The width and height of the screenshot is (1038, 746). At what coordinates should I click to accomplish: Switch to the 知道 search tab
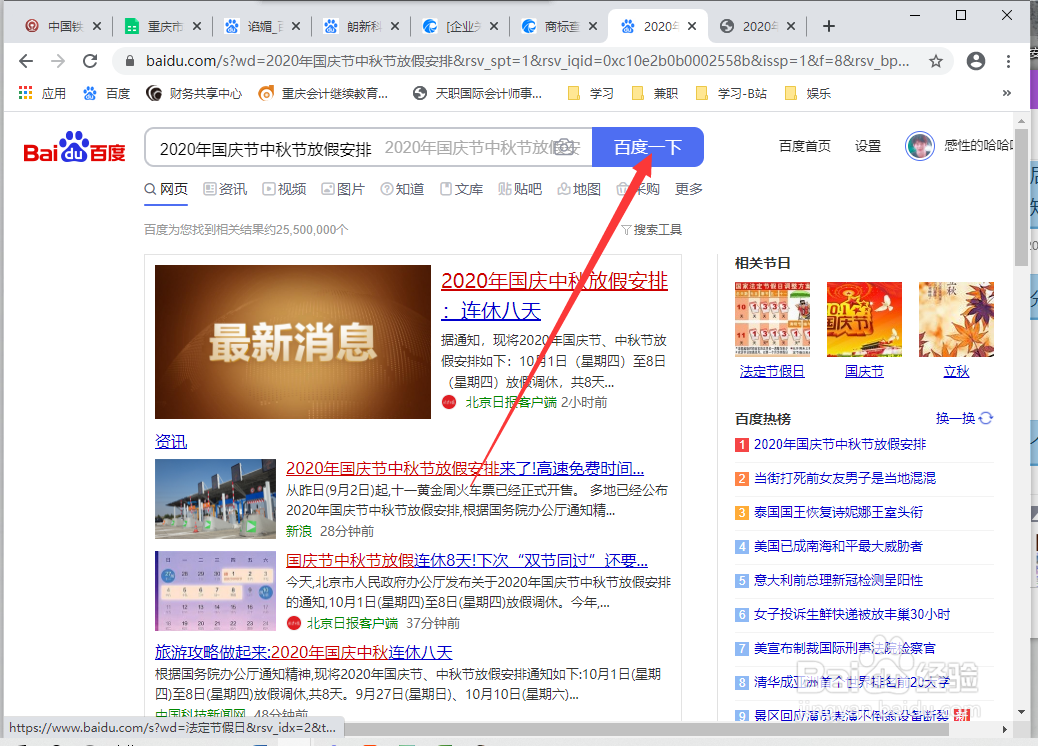tap(402, 189)
